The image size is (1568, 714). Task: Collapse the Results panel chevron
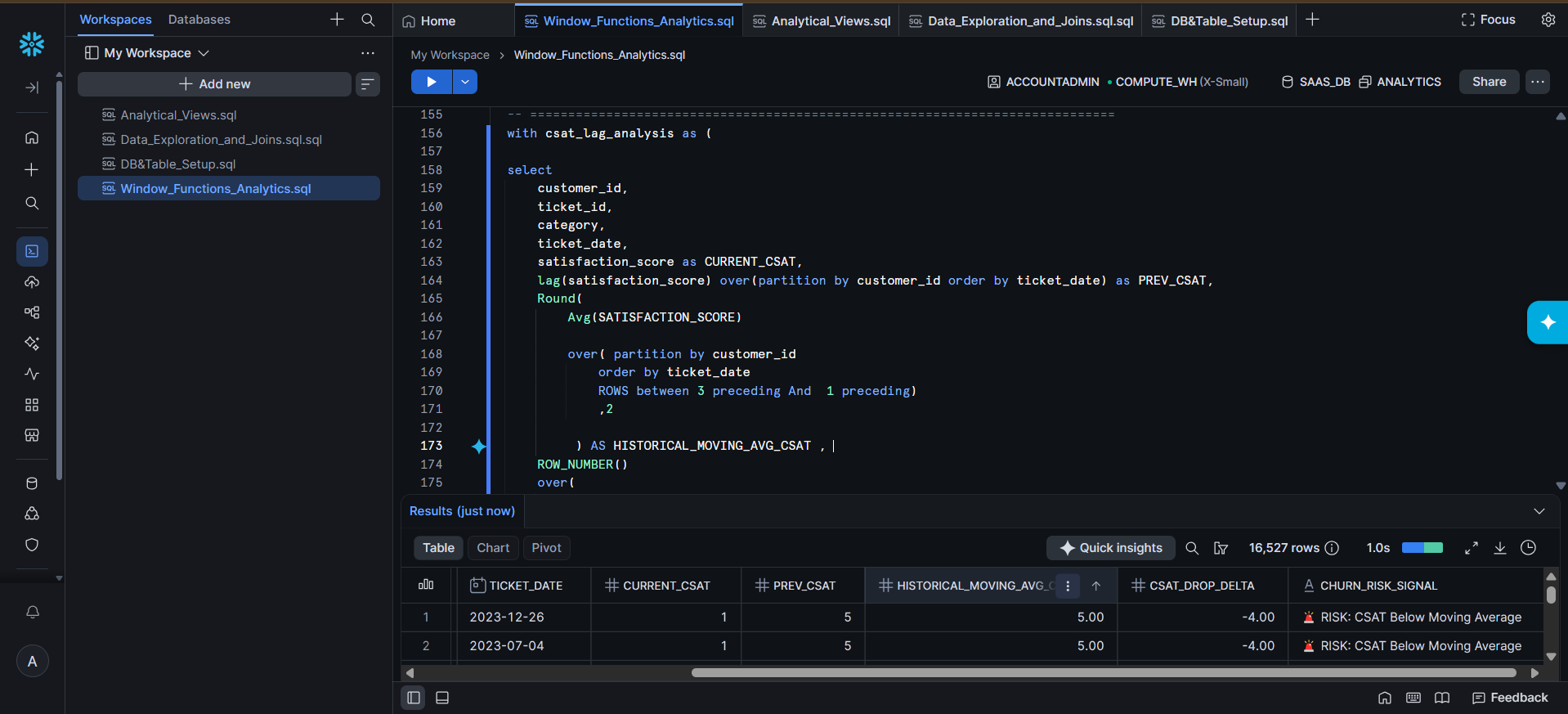tap(1539, 511)
